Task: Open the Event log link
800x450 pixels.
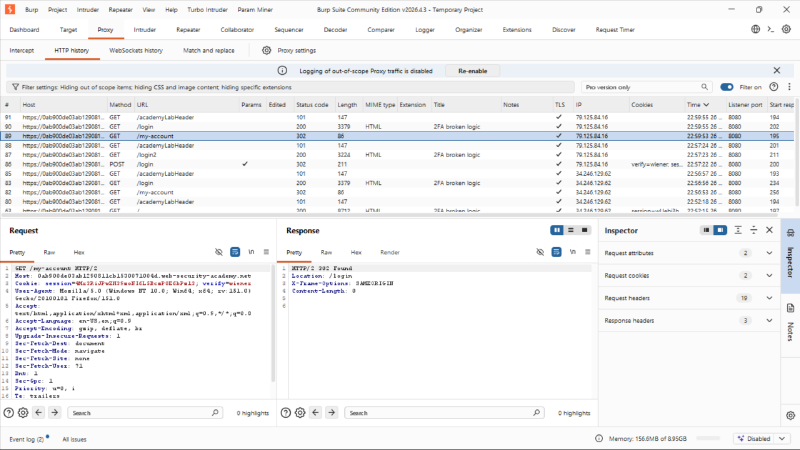Action: click(x=27, y=439)
